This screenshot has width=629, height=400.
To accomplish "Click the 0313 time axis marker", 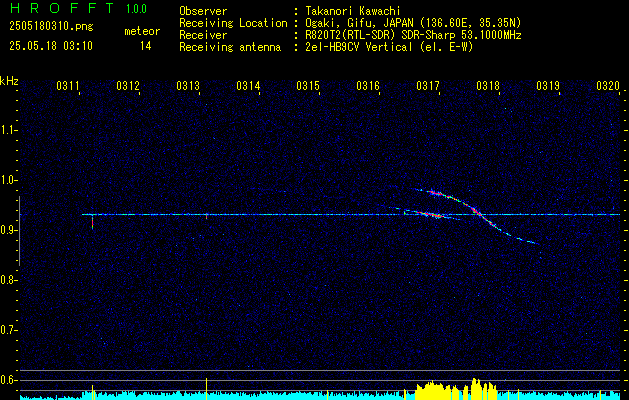I will (188, 85).
